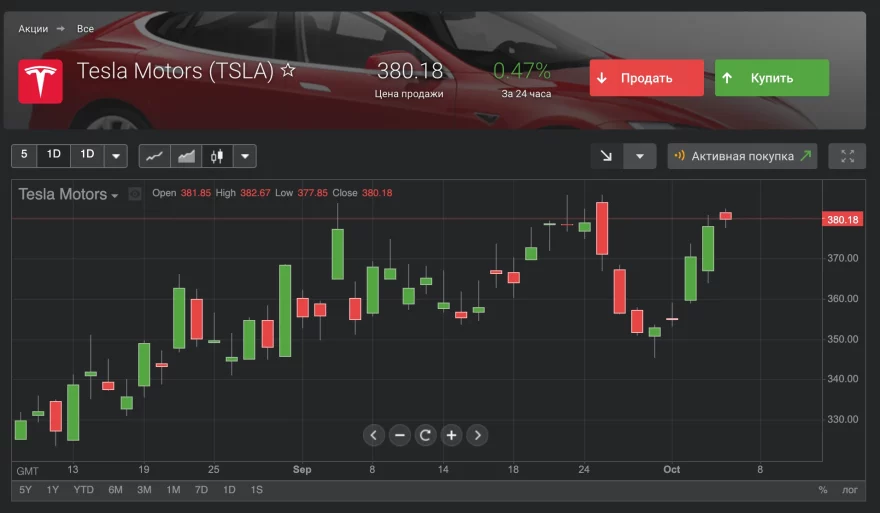Select 3M time range

tap(144, 490)
